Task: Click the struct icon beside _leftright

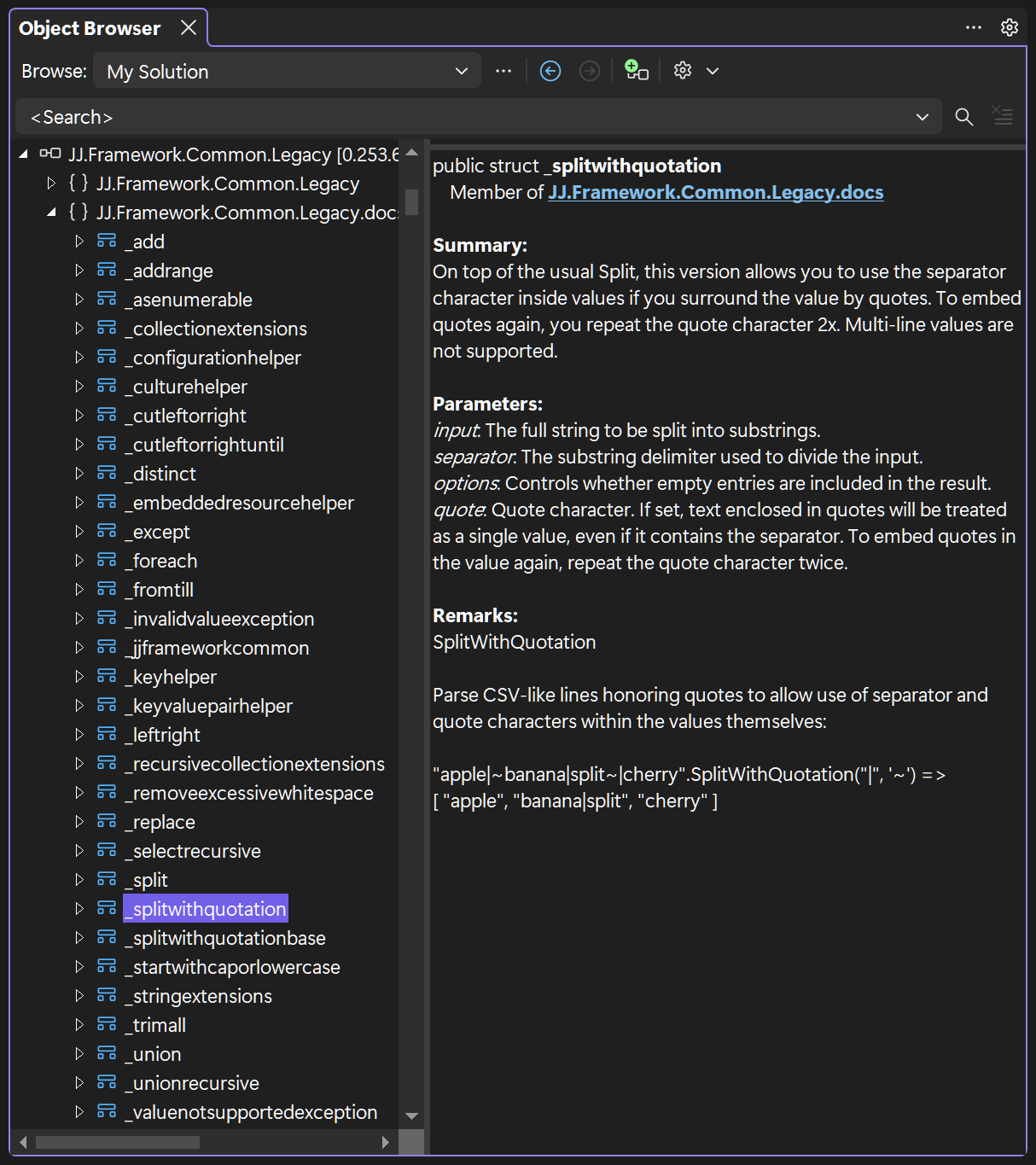Action: 107,735
